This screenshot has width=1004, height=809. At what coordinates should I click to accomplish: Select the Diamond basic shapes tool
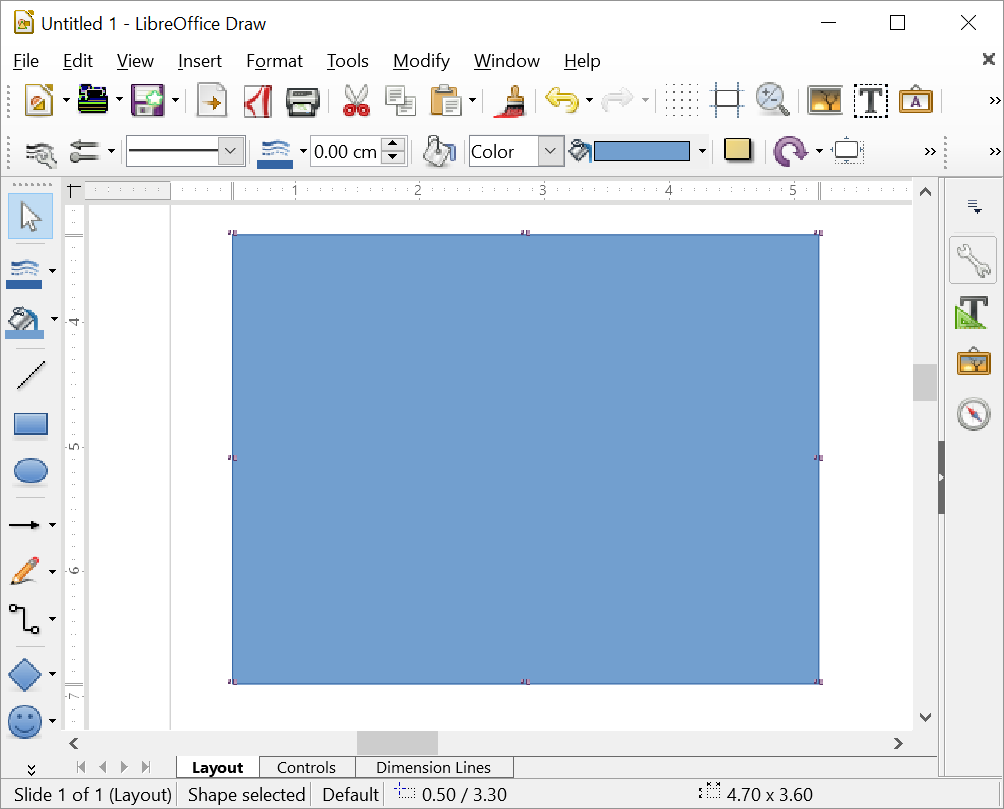click(24, 674)
